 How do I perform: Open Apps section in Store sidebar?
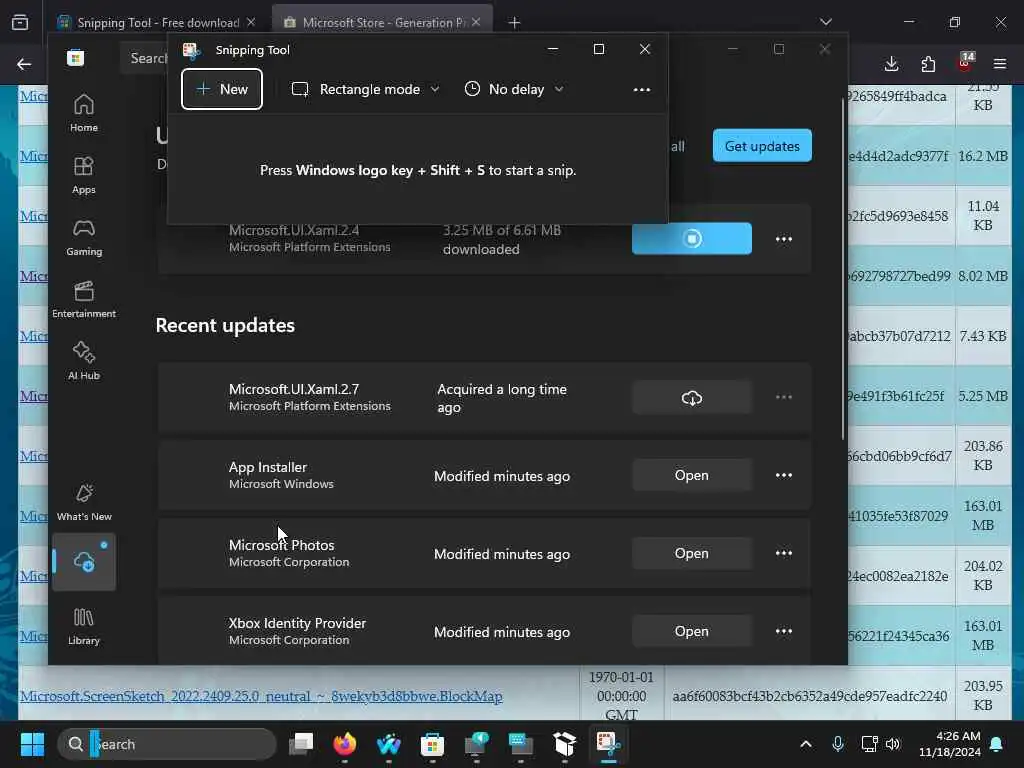tap(84, 176)
